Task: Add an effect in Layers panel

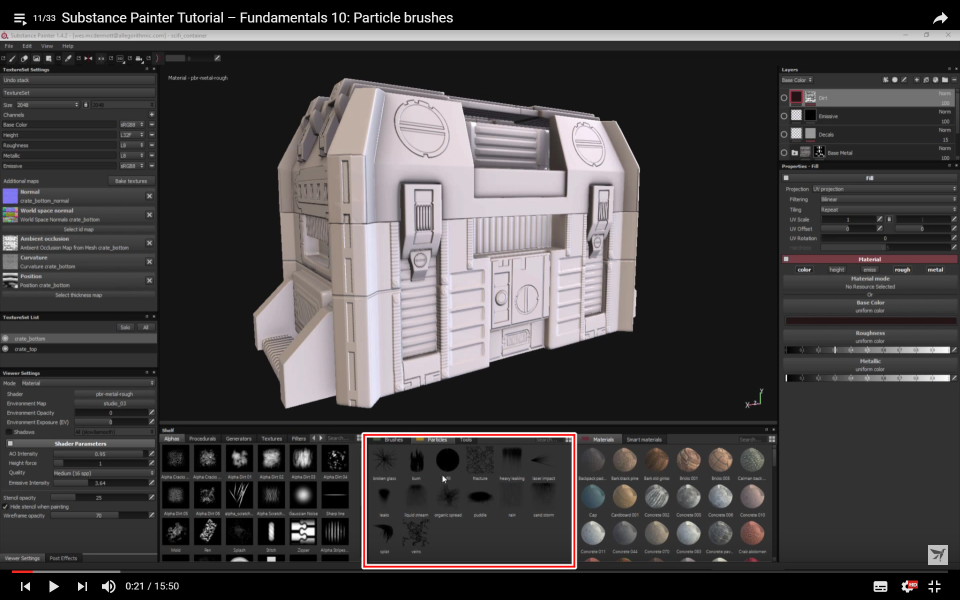Action: tap(885, 80)
